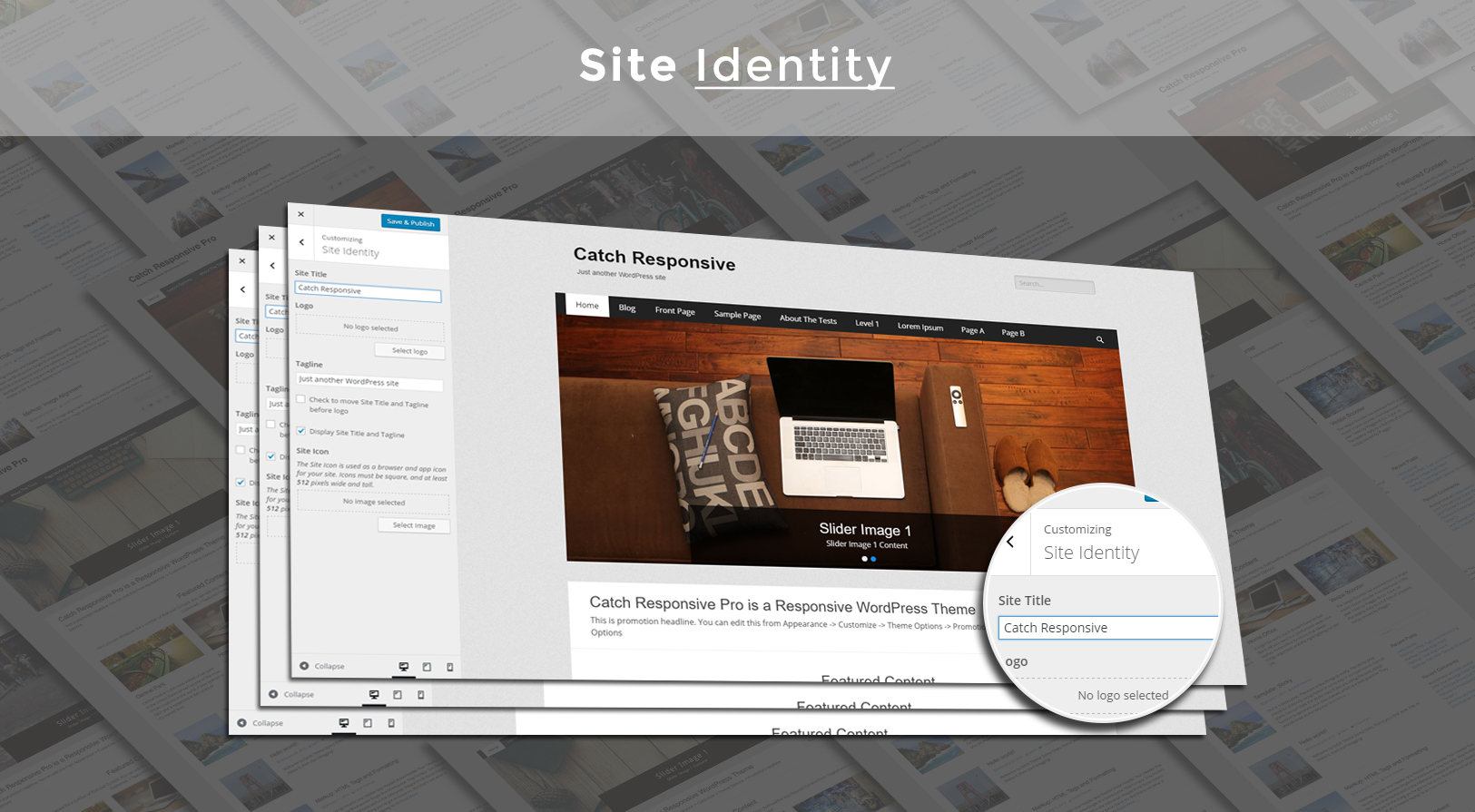Select the first slider pagination dot
The height and width of the screenshot is (812, 1475).
click(864, 559)
